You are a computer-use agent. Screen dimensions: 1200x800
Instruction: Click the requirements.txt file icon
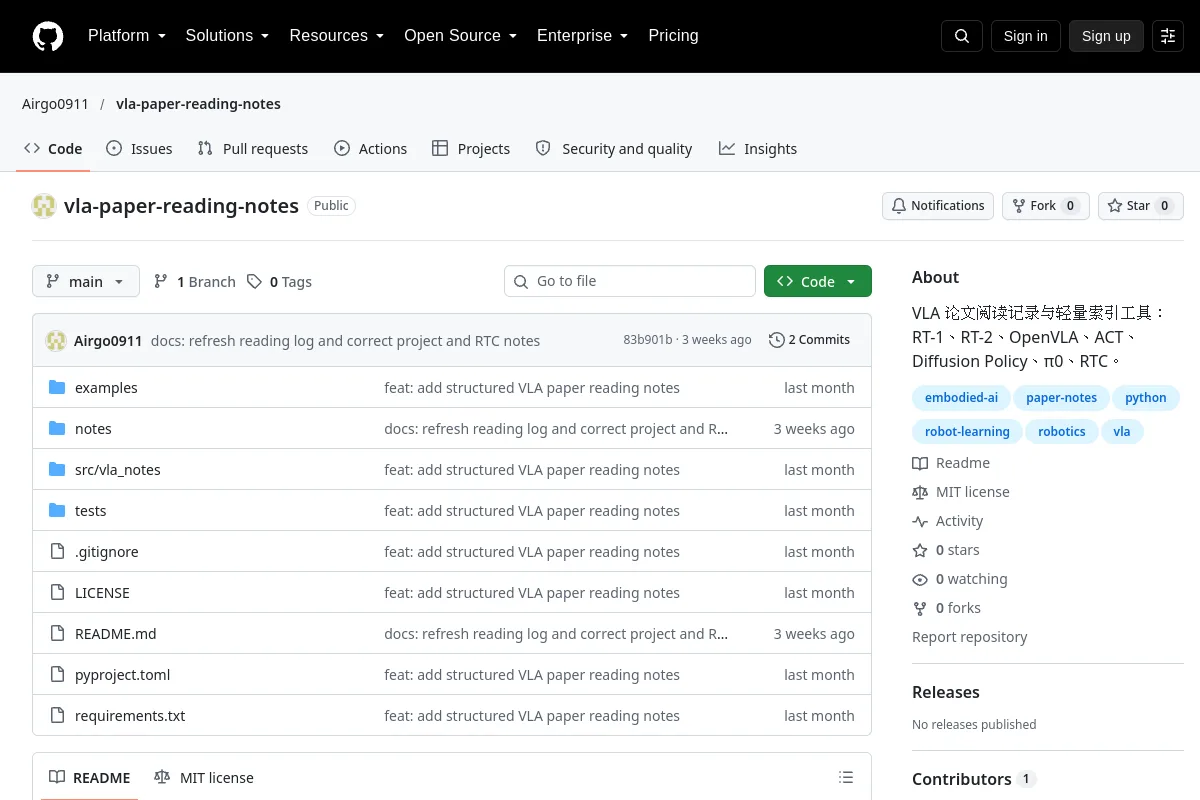pos(57,716)
